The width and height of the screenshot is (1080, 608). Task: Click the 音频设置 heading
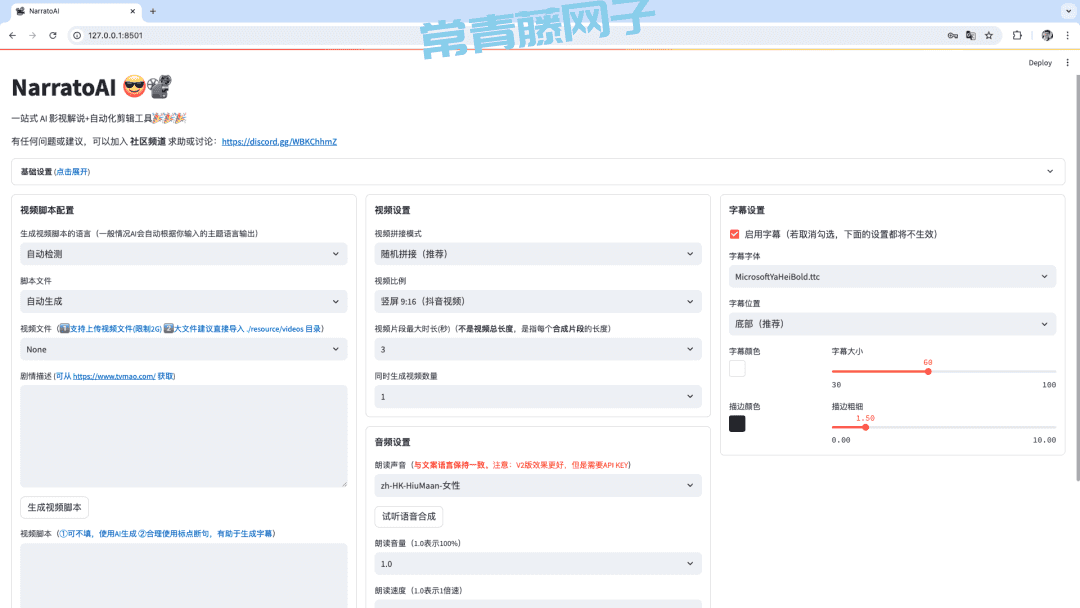click(x=392, y=442)
